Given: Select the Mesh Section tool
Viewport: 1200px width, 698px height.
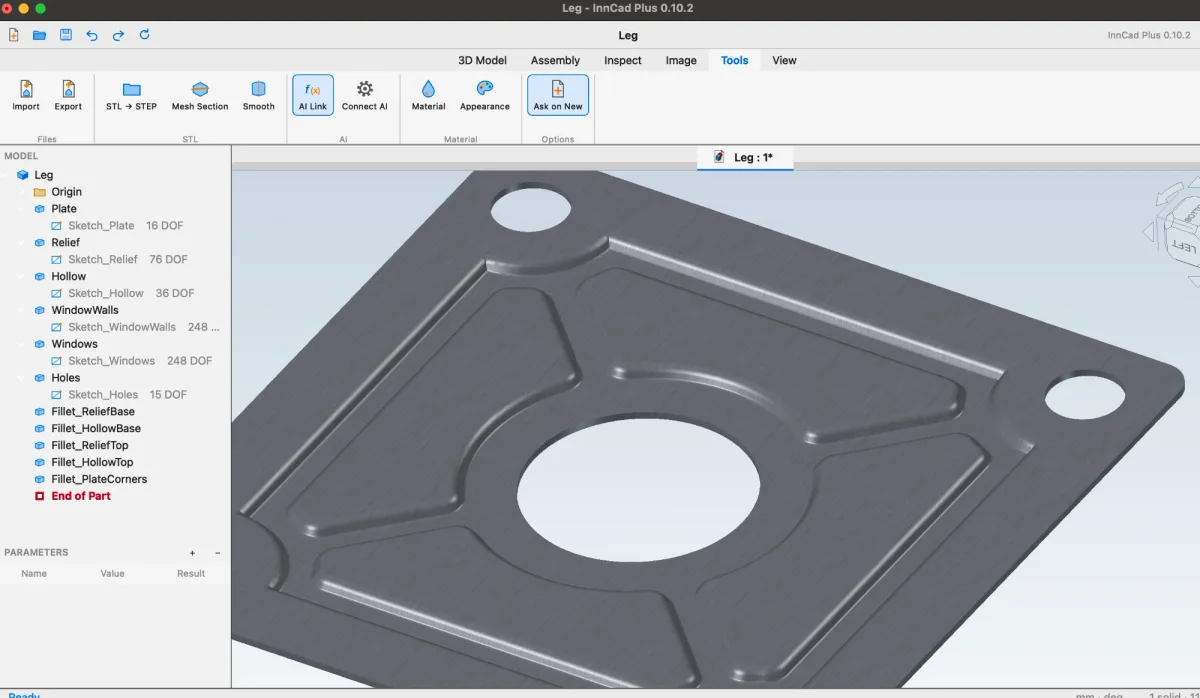Looking at the screenshot, I should pyautogui.click(x=200, y=96).
